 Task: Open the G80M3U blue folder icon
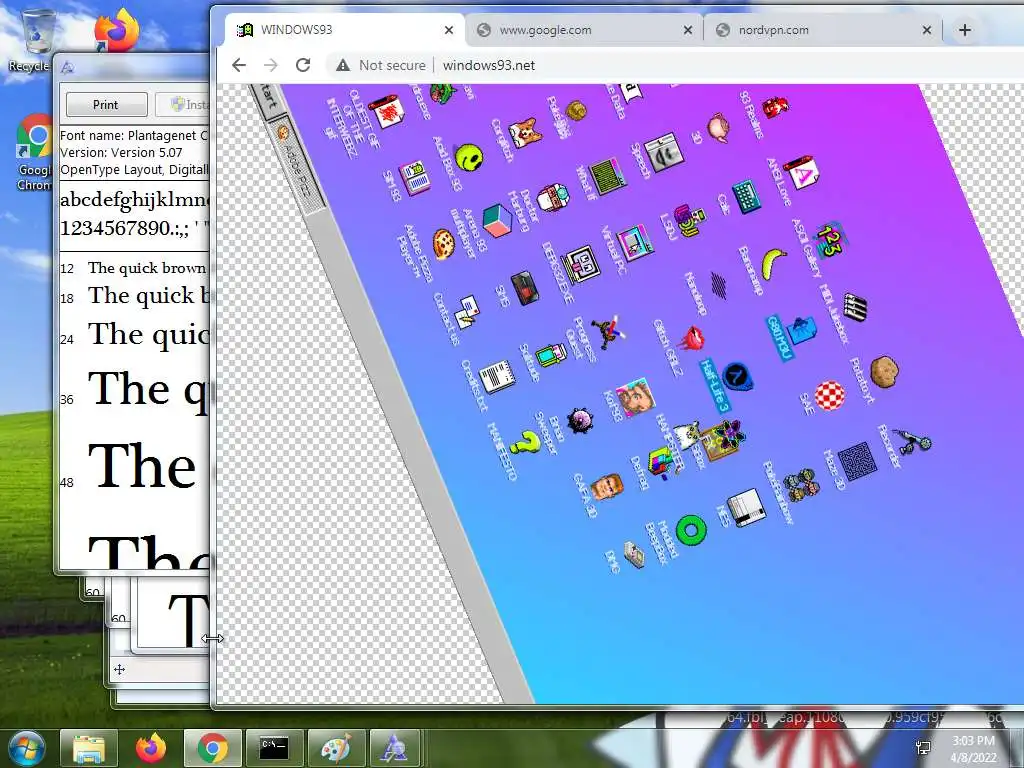801,330
